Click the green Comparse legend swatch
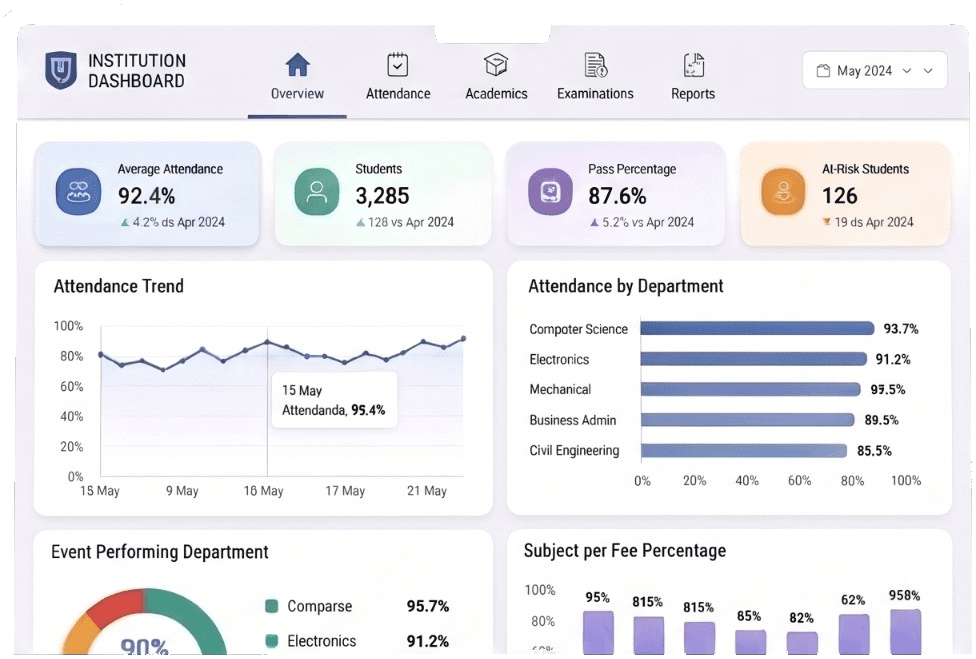This screenshot has width=976, height=659. [x=271, y=606]
